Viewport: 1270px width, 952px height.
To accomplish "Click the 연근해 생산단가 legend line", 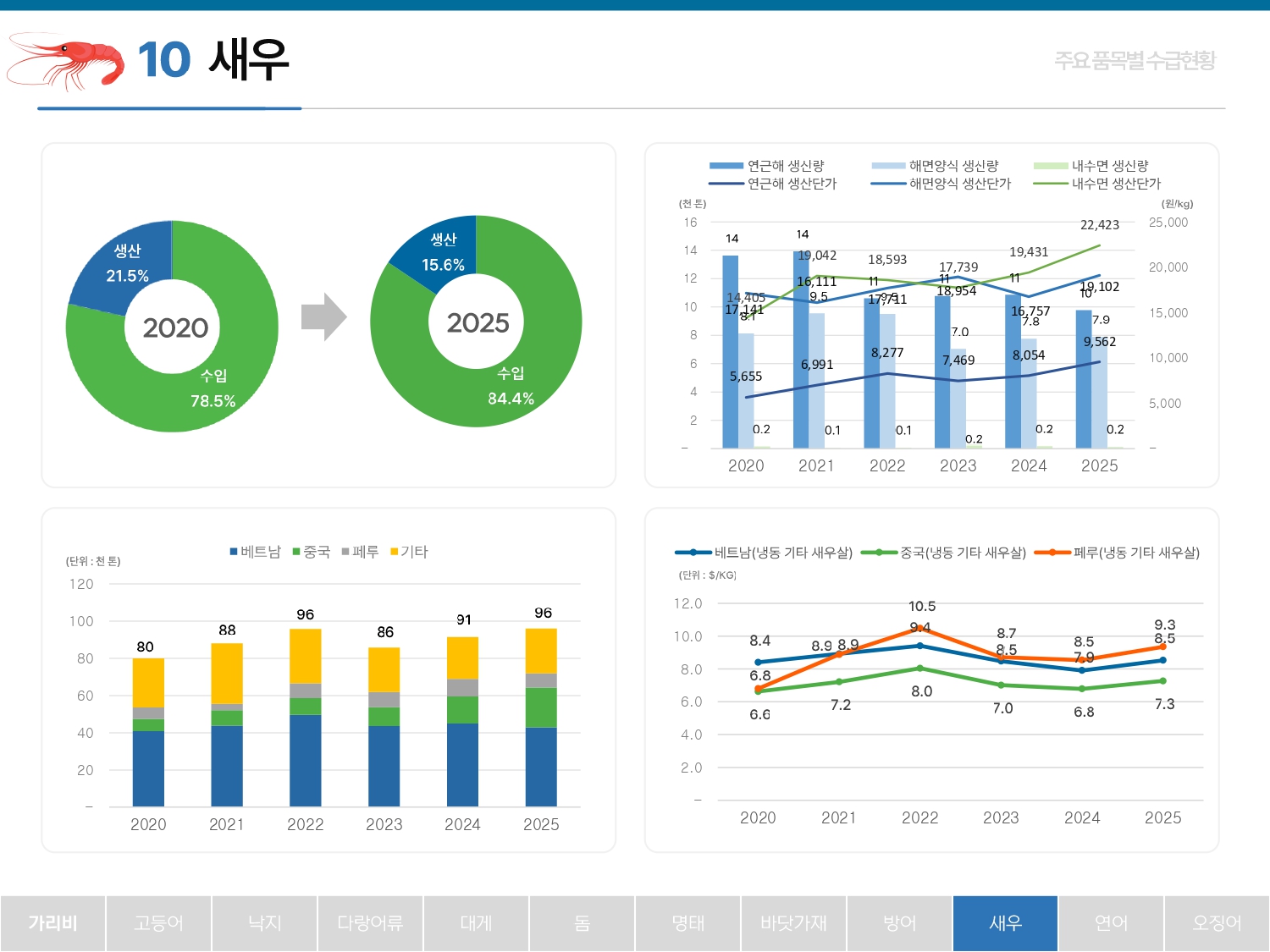I will pos(726,184).
